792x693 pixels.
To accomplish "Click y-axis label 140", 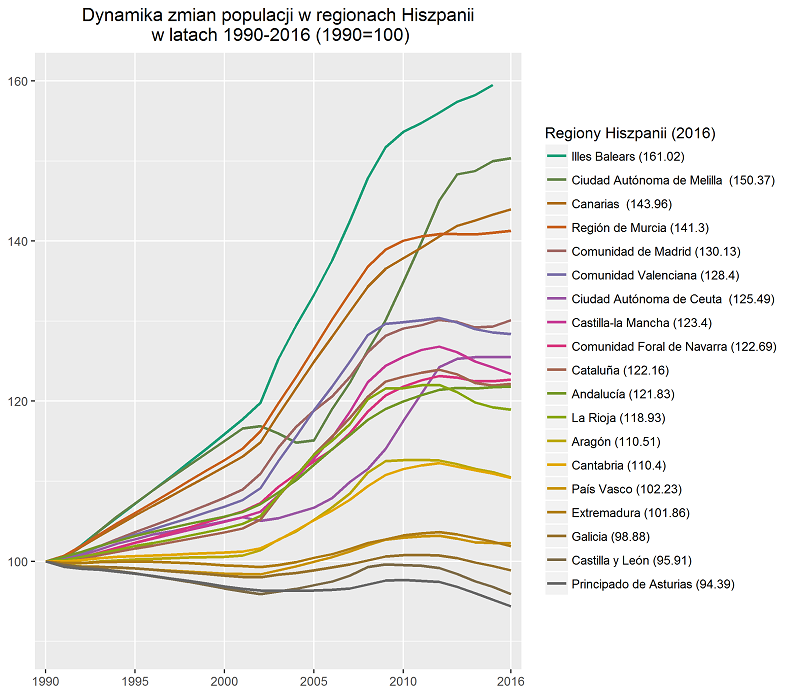I will [x=18, y=241].
